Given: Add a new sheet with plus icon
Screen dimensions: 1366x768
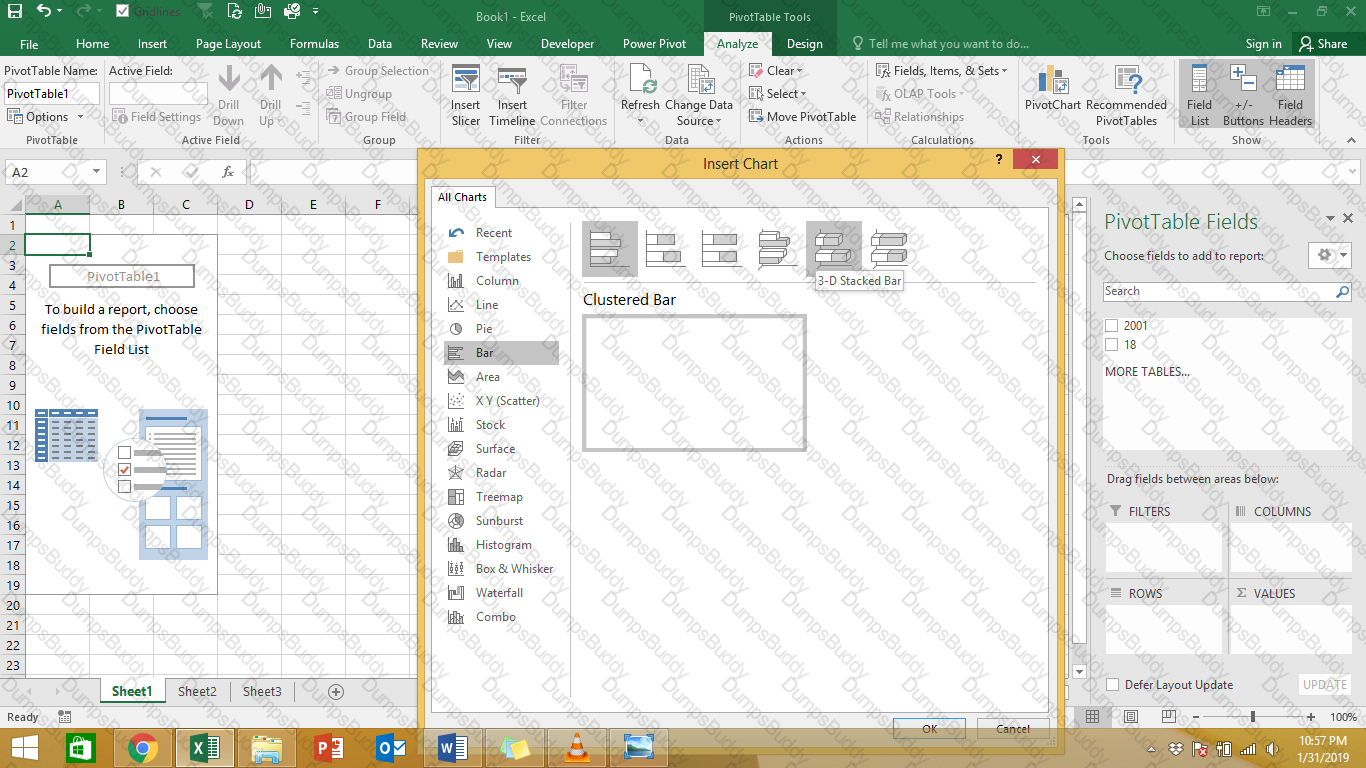Looking at the screenshot, I should [x=336, y=691].
